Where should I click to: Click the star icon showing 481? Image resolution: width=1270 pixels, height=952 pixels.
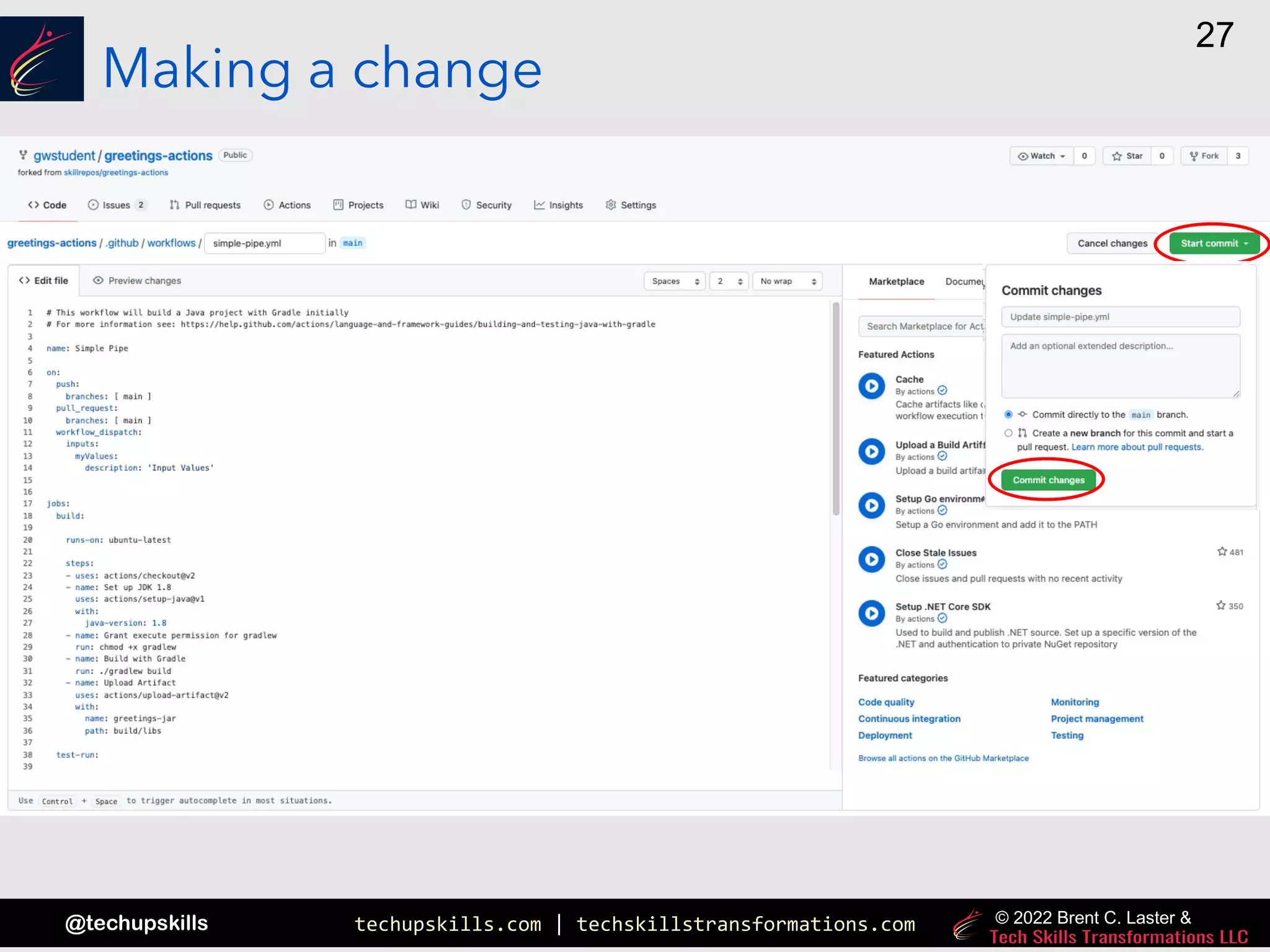pos(1222,552)
